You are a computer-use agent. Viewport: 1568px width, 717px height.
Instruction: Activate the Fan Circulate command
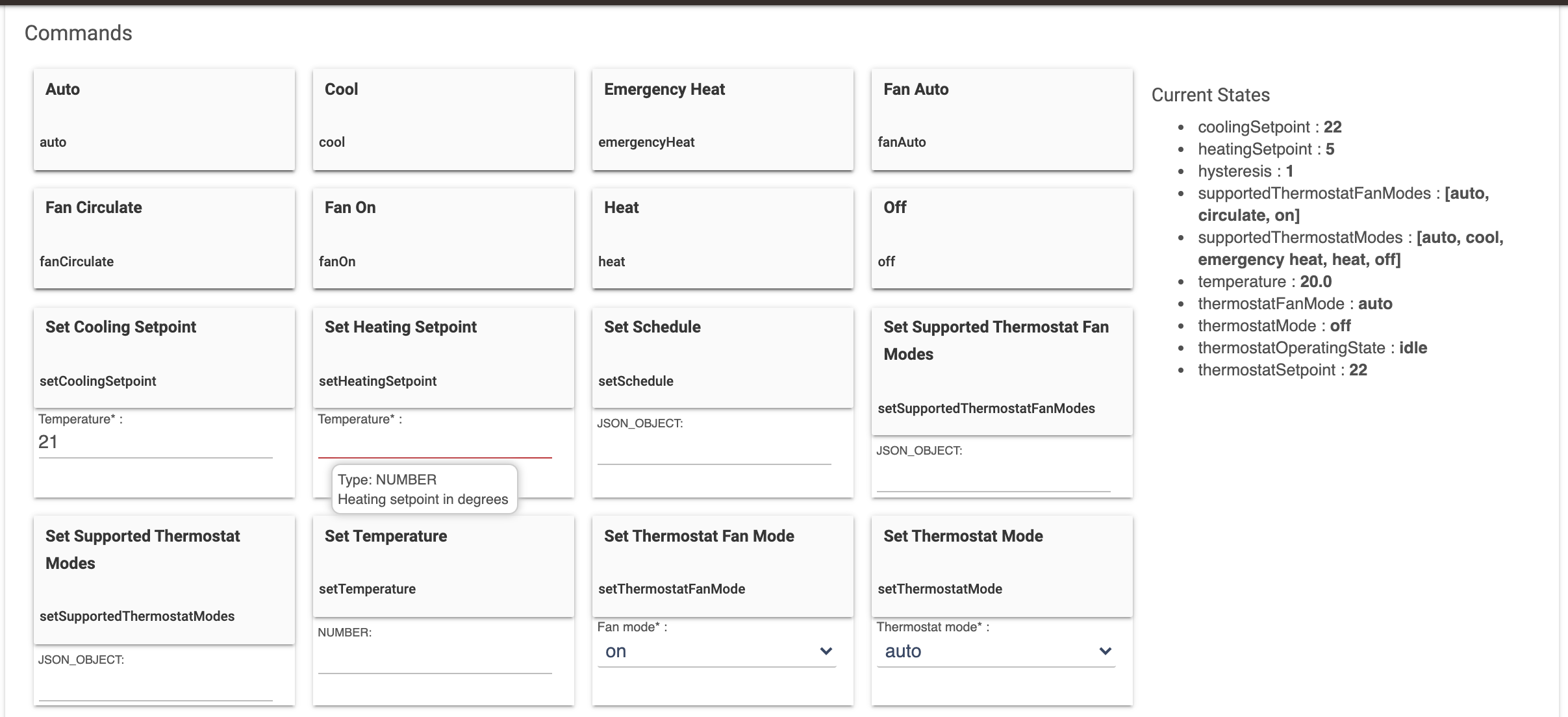(x=164, y=238)
